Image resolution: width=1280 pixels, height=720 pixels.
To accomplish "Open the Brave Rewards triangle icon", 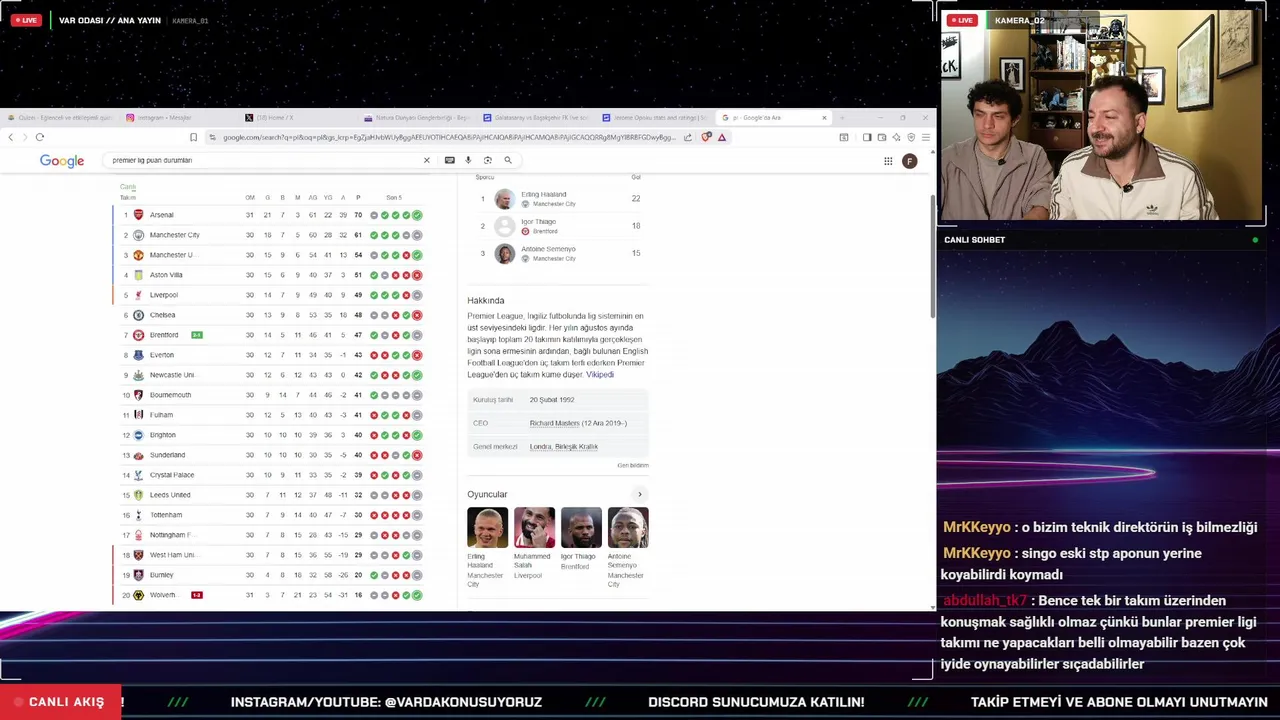I will (x=722, y=137).
